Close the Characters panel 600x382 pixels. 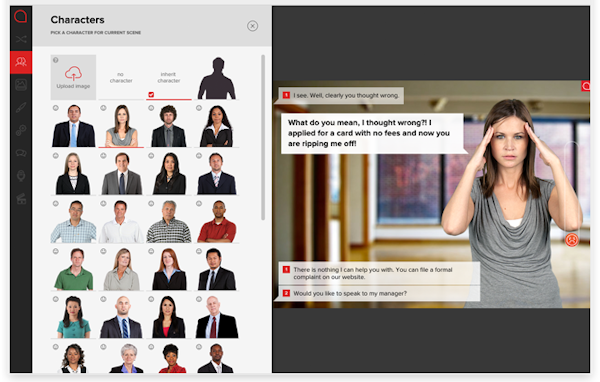(252, 26)
